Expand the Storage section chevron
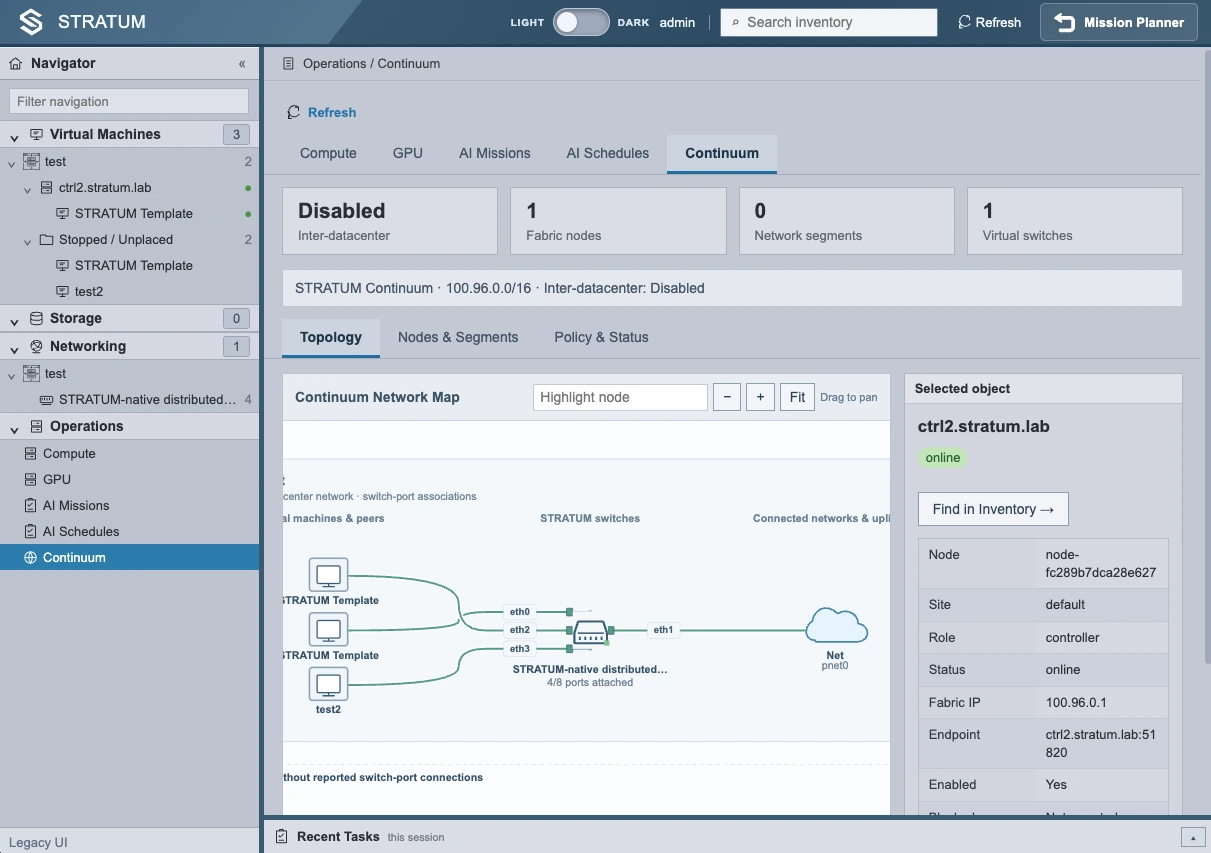The height and width of the screenshot is (853, 1211). (x=14, y=320)
